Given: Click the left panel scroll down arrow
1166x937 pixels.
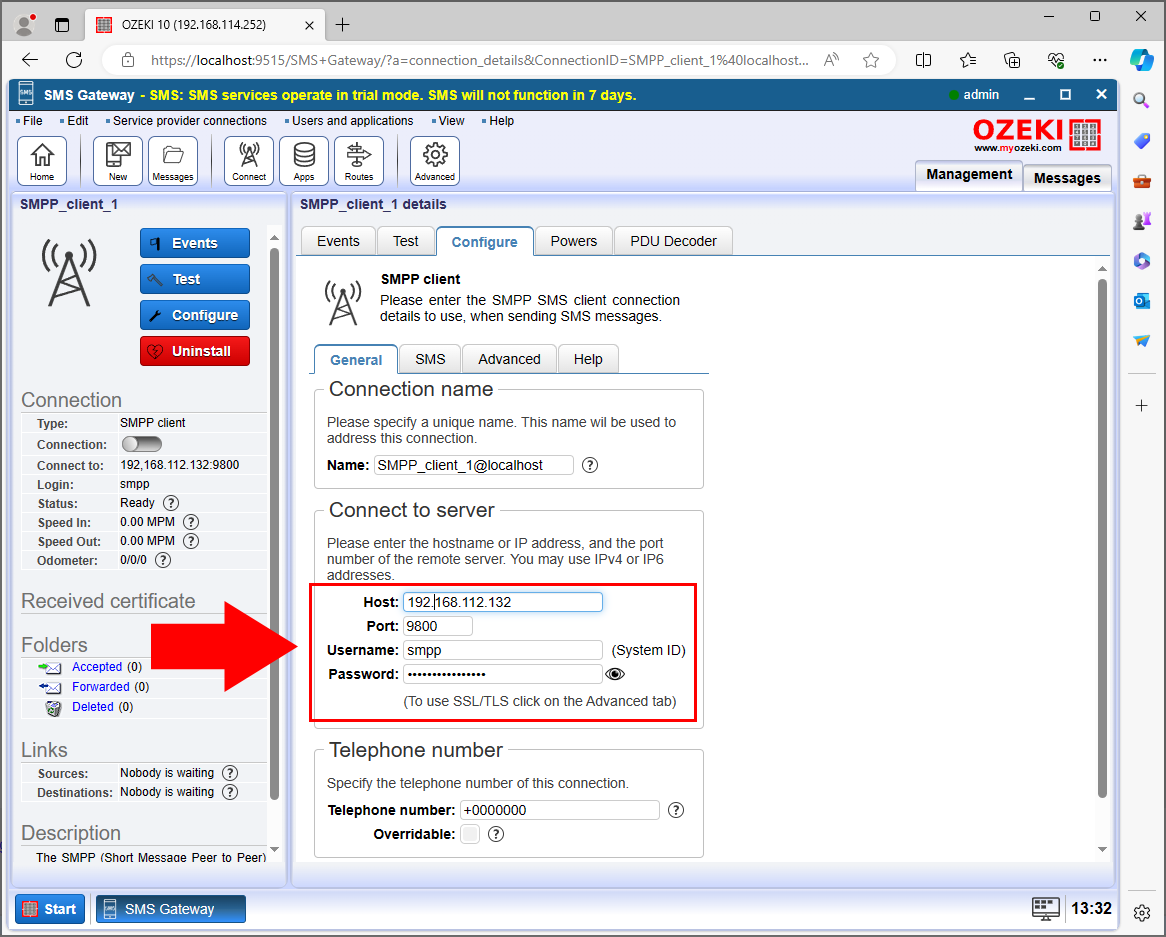Looking at the screenshot, I should coord(274,849).
